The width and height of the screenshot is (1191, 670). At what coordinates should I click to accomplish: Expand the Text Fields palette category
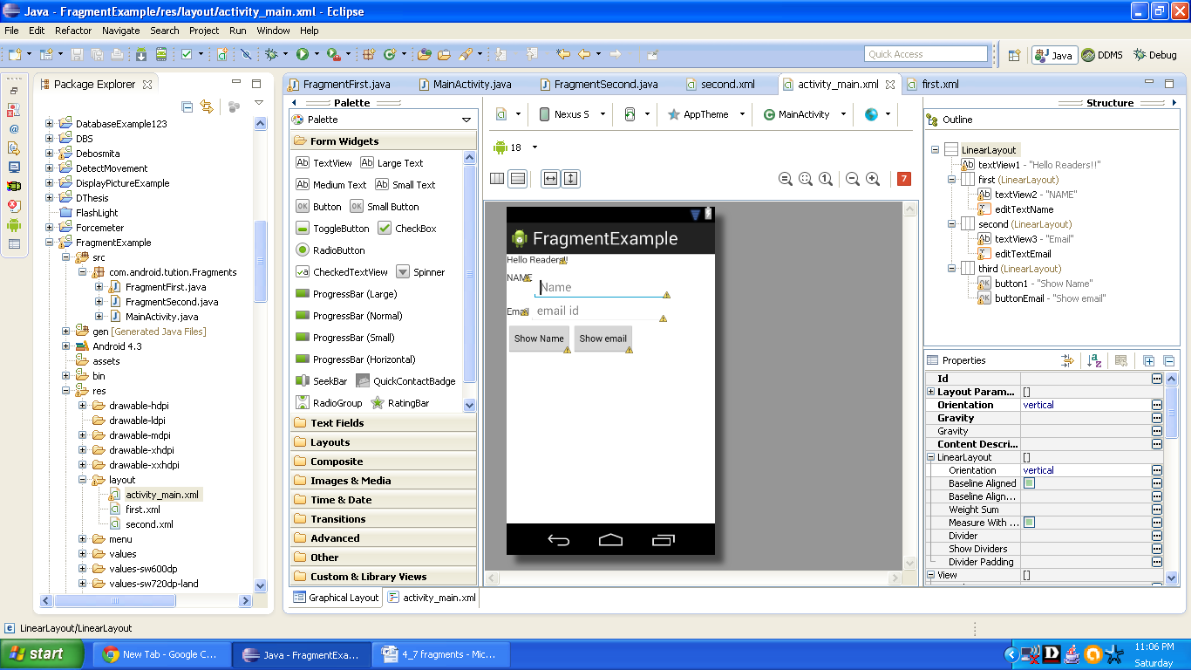click(337, 423)
